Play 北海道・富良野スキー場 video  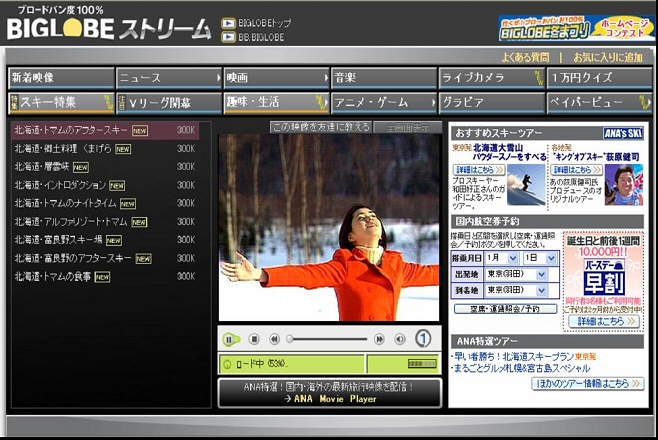[105, 240]
